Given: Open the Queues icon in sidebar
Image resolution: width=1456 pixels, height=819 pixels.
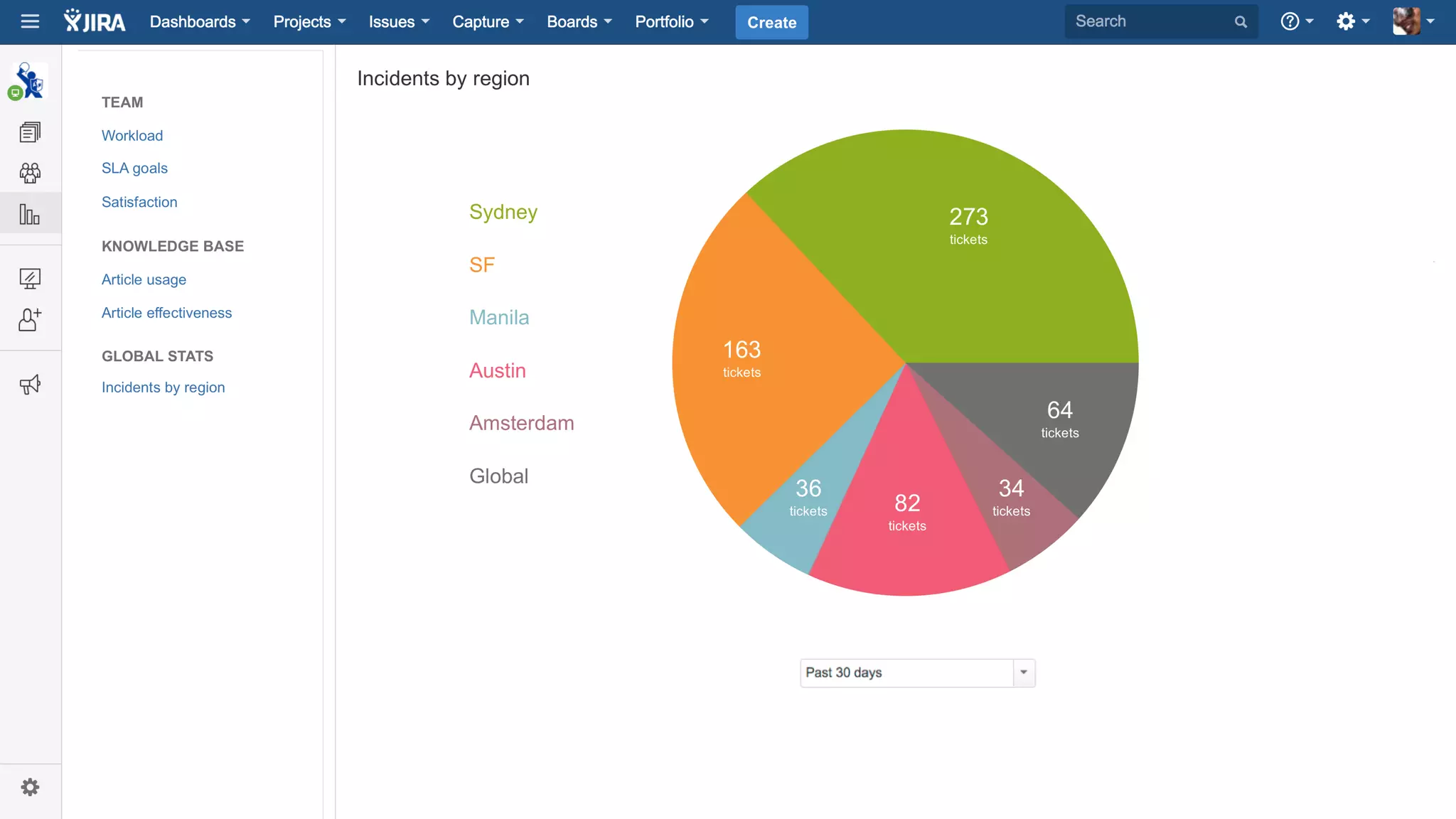Looking at the screenshot, I should coord(30,132).
